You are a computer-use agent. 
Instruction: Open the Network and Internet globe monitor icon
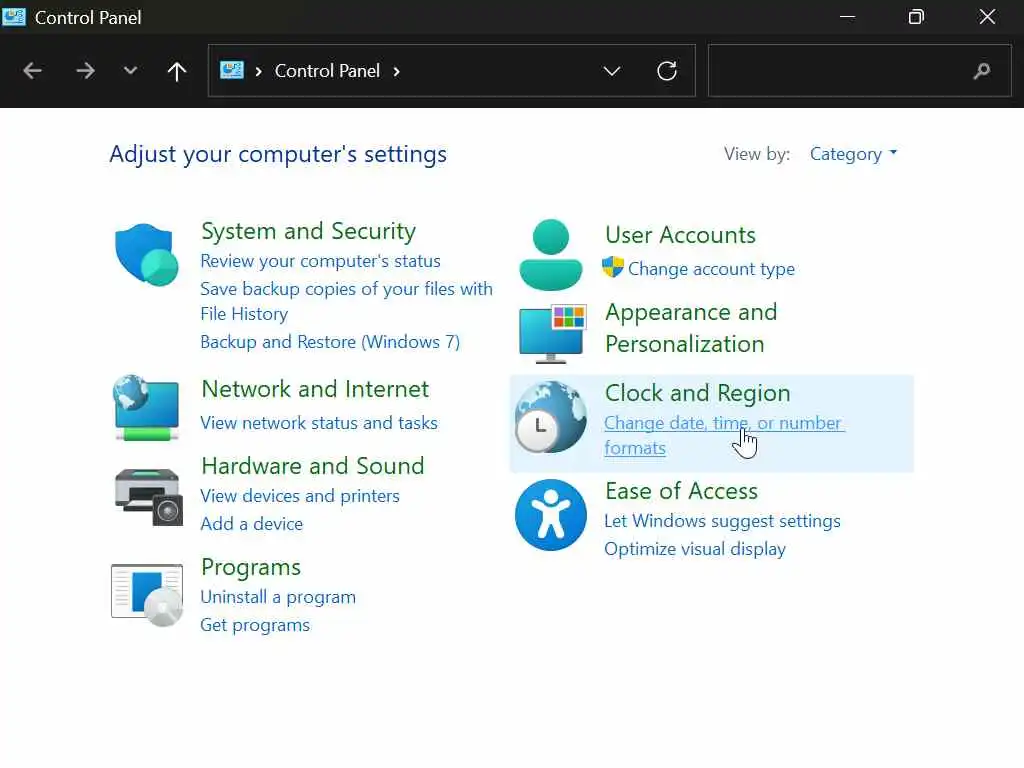click(x=146, y=408)
